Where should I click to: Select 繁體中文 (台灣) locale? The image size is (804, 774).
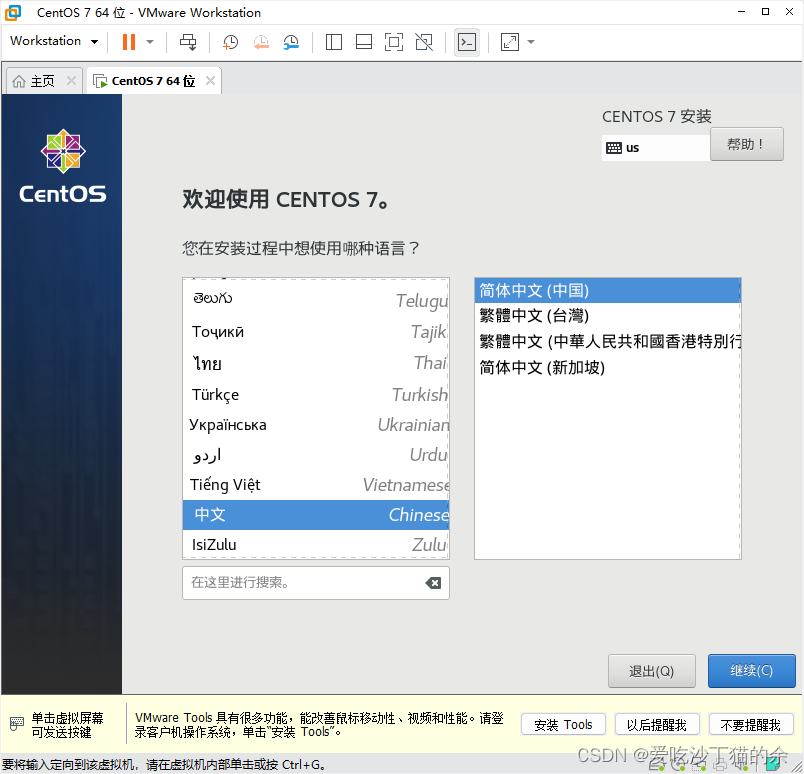coord(608,315)
